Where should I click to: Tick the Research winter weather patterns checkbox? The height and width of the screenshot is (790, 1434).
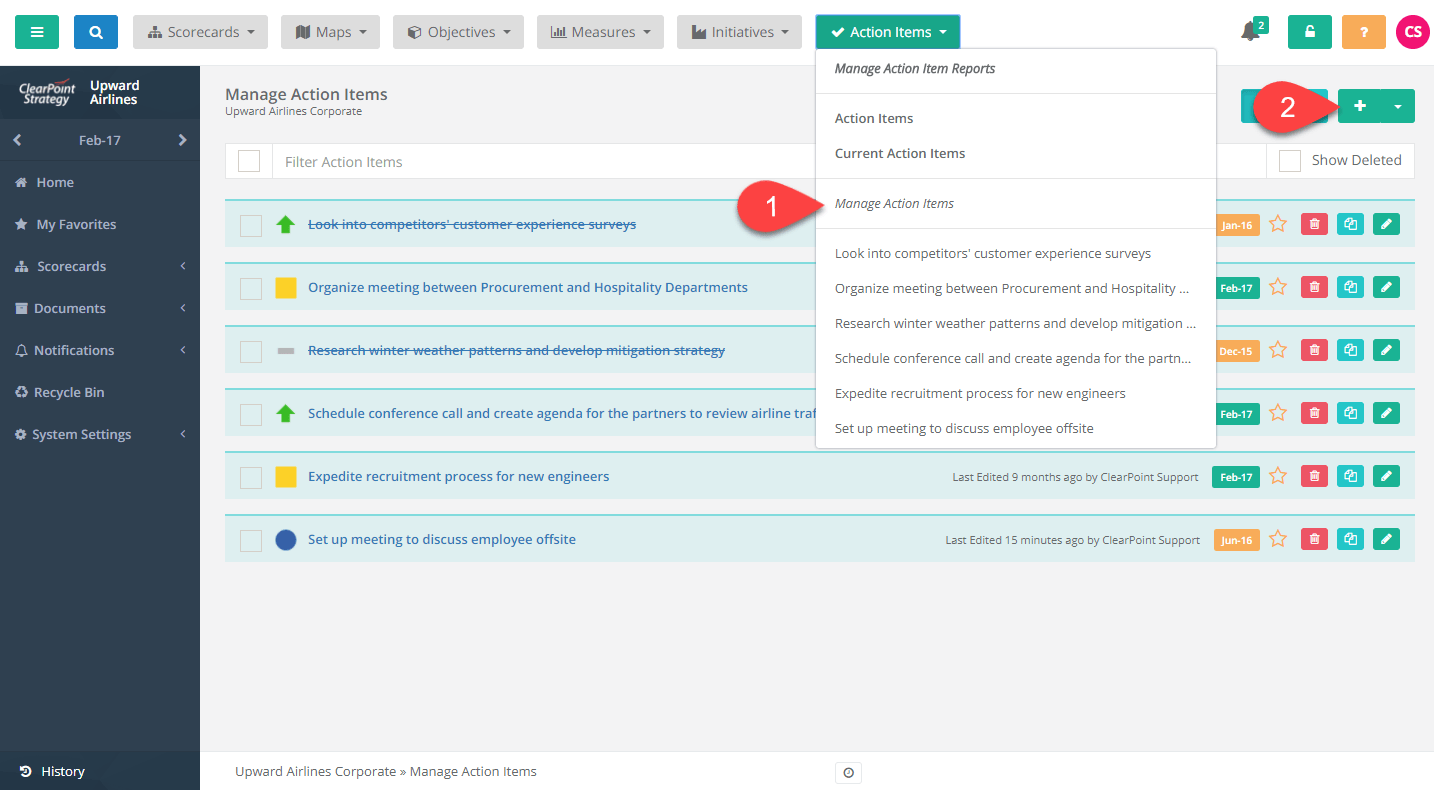point(251,351)
